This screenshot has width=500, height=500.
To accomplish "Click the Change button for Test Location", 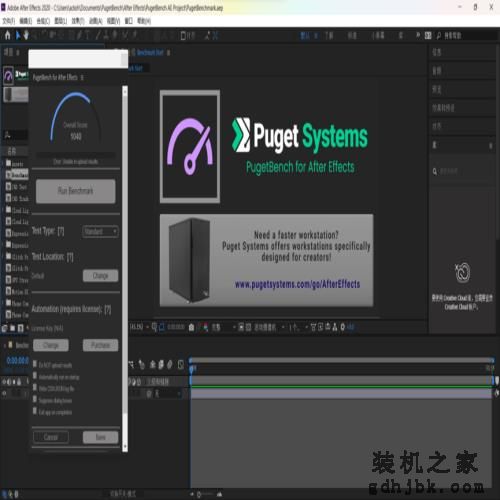I will coord(100,276).
